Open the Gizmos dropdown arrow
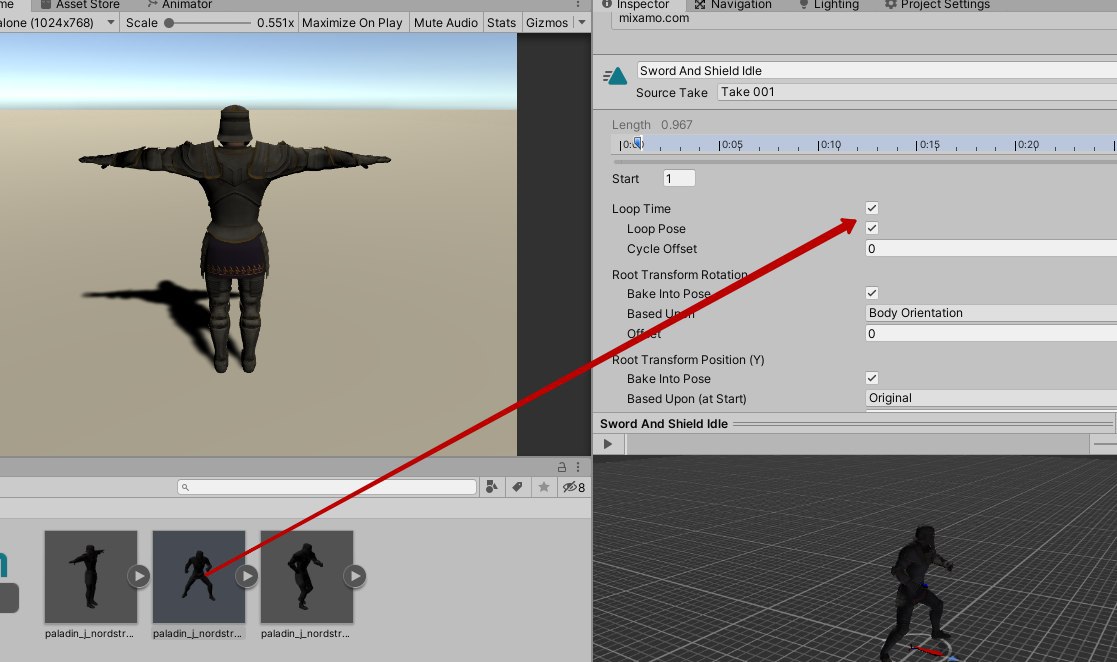 click(582, 23)
